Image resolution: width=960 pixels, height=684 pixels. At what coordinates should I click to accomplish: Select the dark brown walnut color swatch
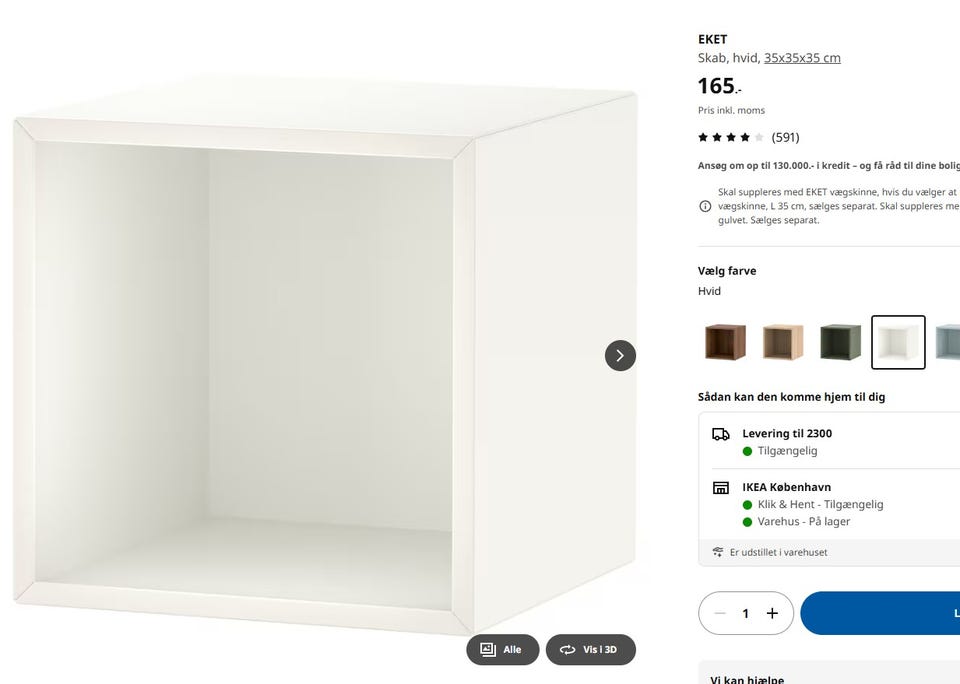click(726, 342)
